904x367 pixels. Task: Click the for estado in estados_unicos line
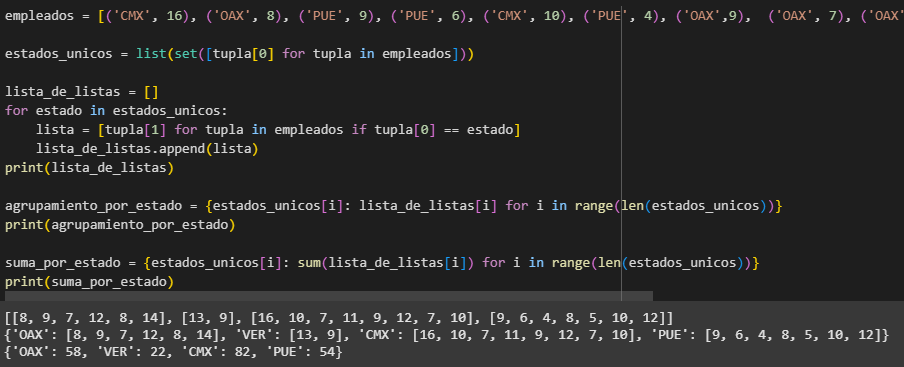tap(116, 111)
